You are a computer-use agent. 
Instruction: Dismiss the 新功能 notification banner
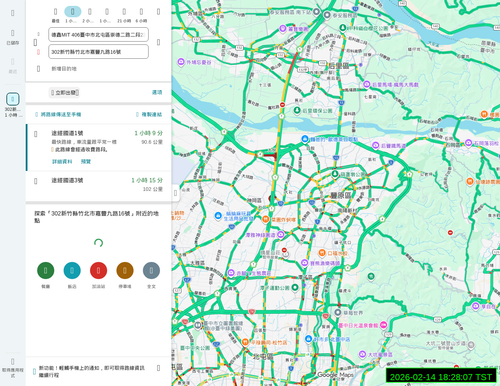pos(158,368)
